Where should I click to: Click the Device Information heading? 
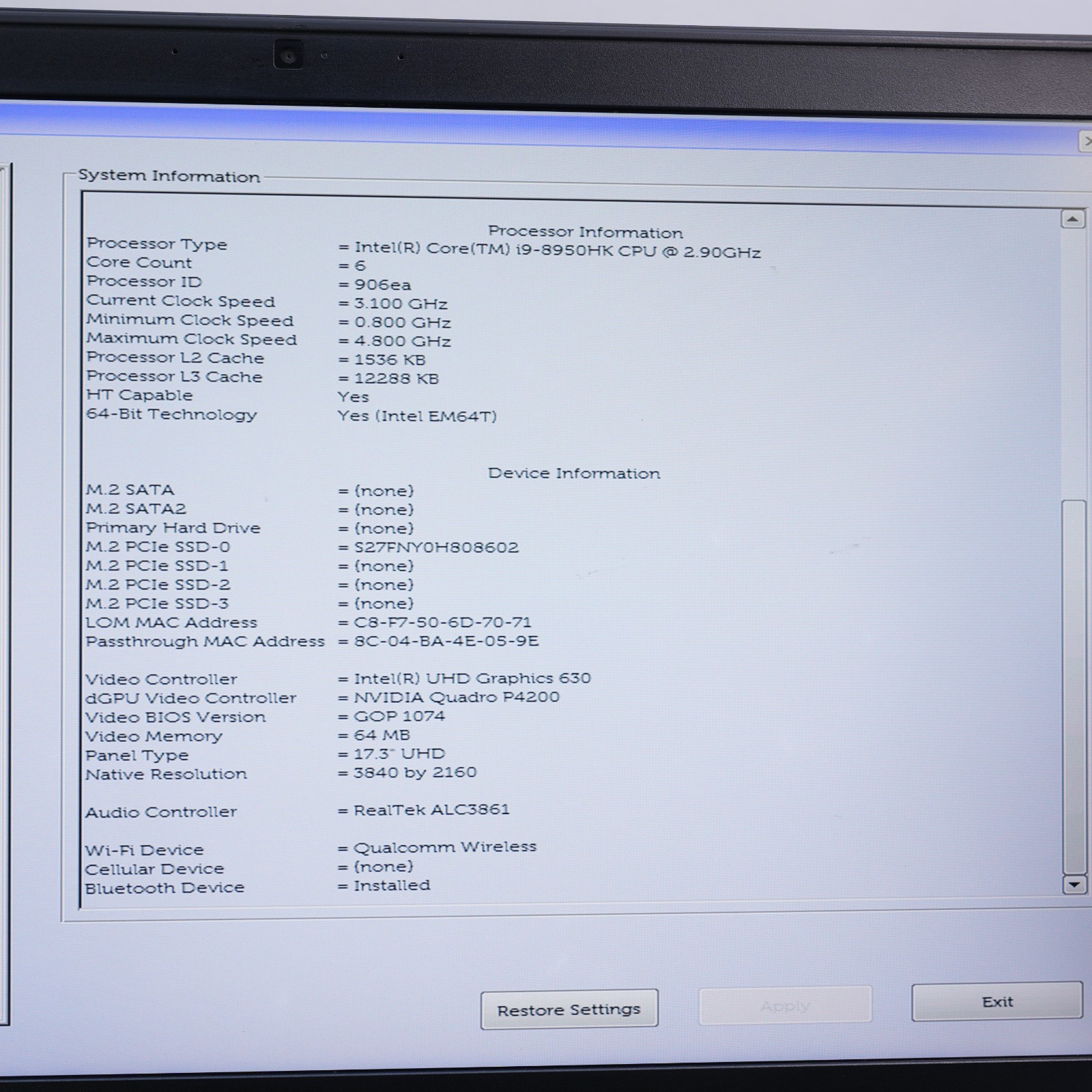point(574,473)
